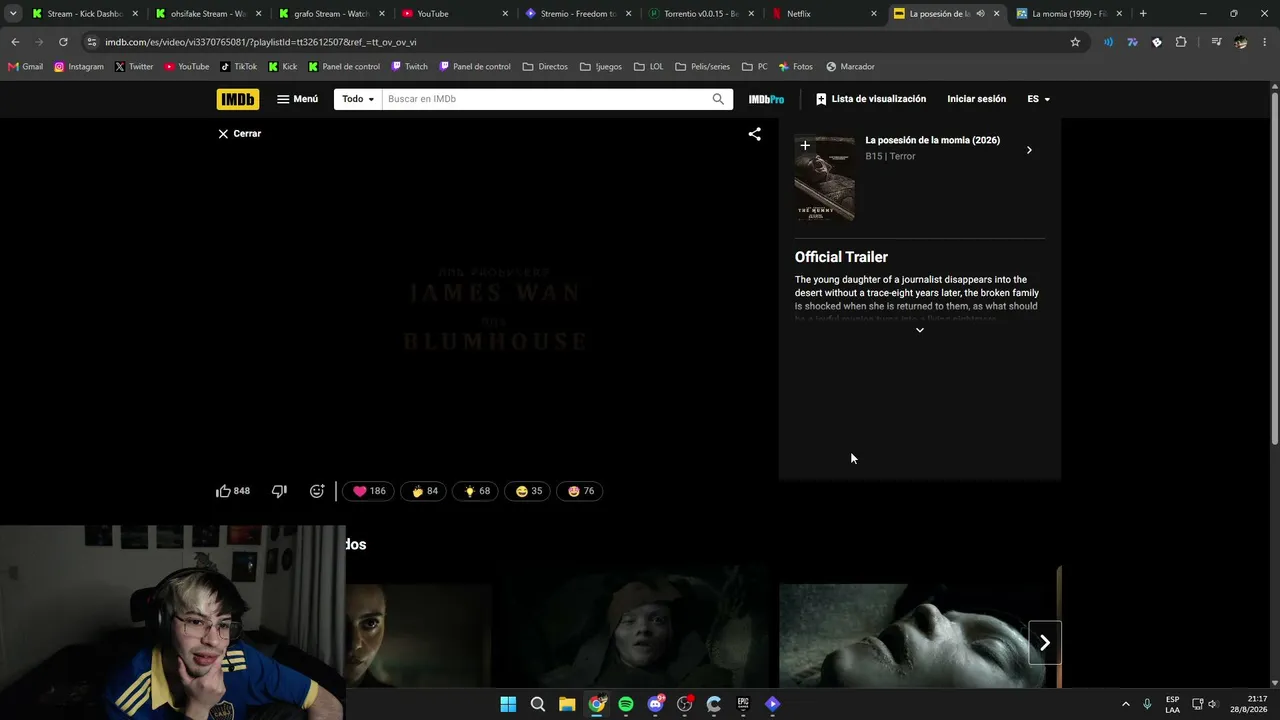
Task: Open Stremio from the taskbar
Action: pos(772,704)
